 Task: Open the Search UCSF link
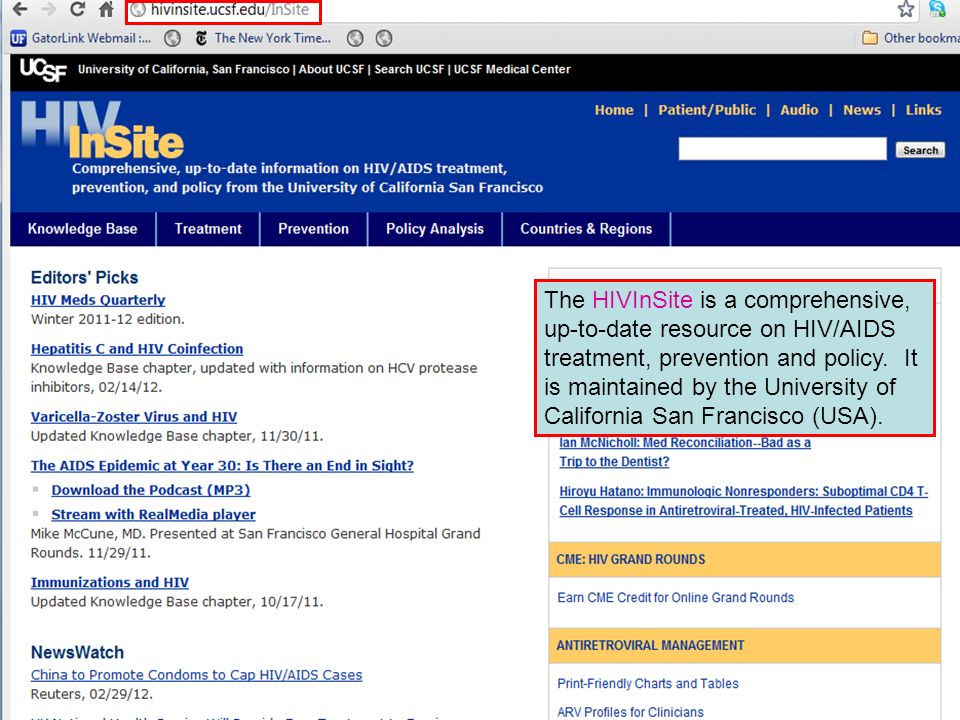(409, 69)
